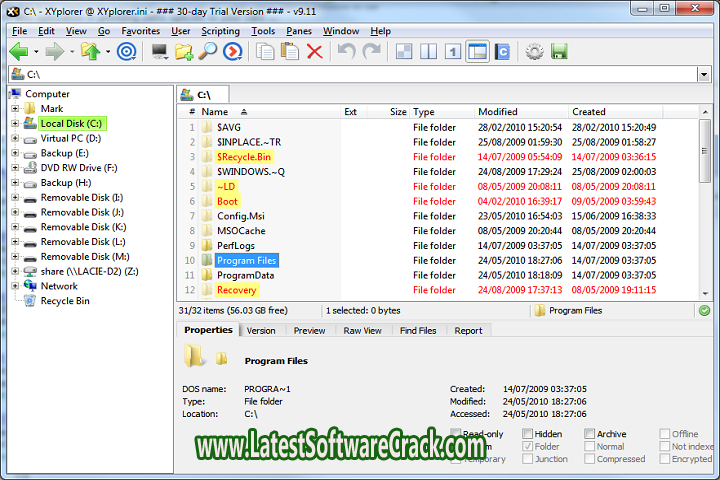Image resolution: width=720 pixels, height=480 pixels.
Task: Click the red X Delete icon
Action: 314,51
